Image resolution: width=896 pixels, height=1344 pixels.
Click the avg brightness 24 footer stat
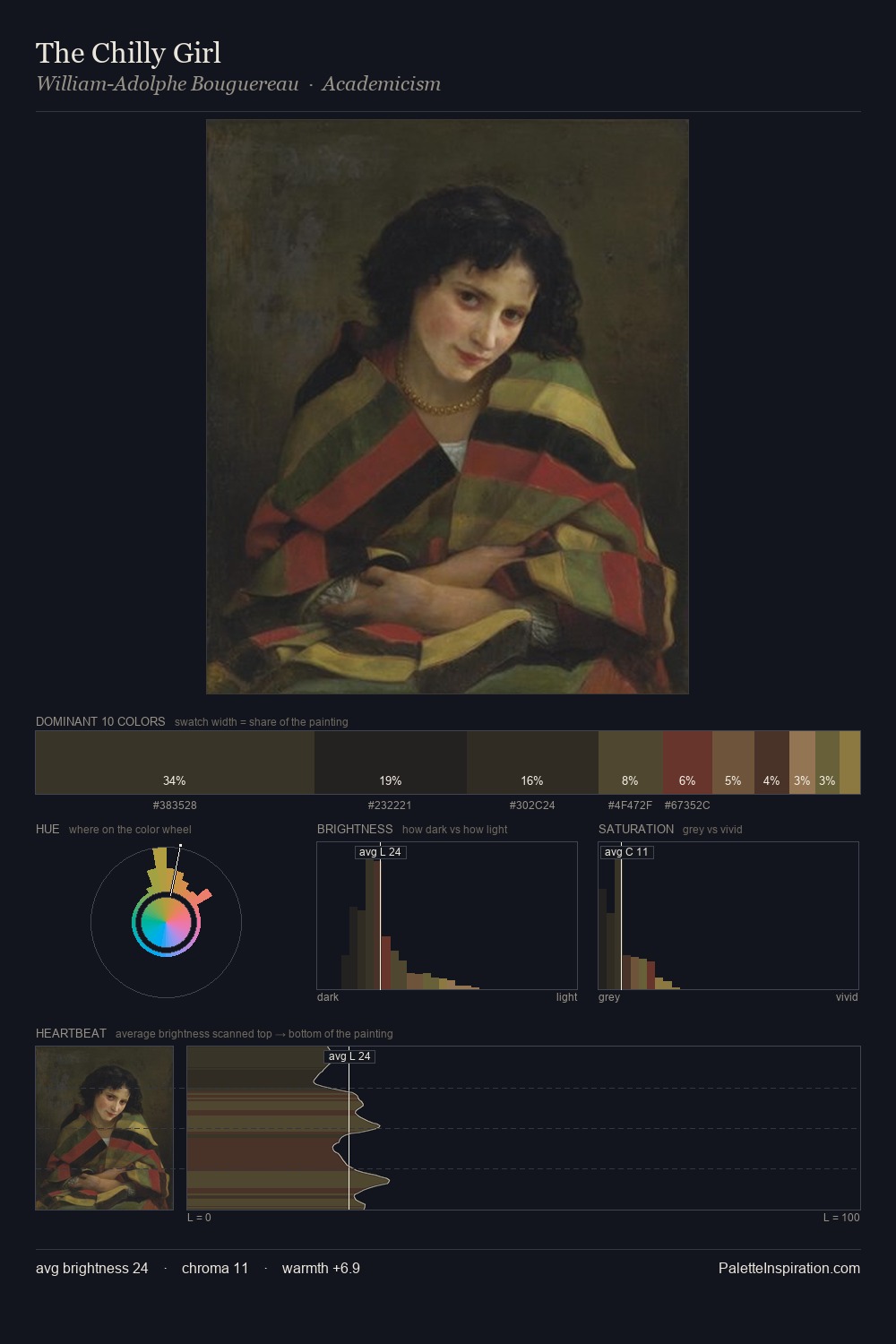(92, 1268)
